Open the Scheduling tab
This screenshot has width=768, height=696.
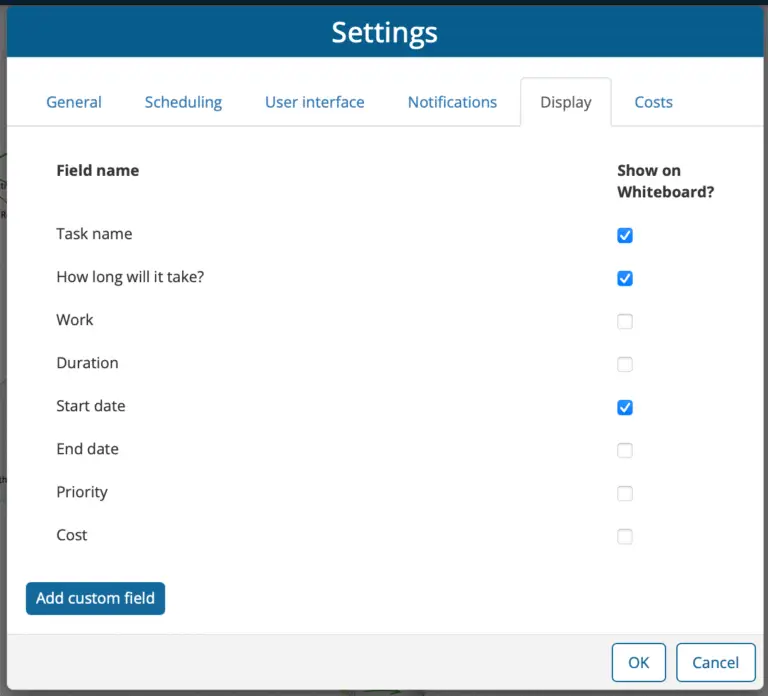coord(183,102)
